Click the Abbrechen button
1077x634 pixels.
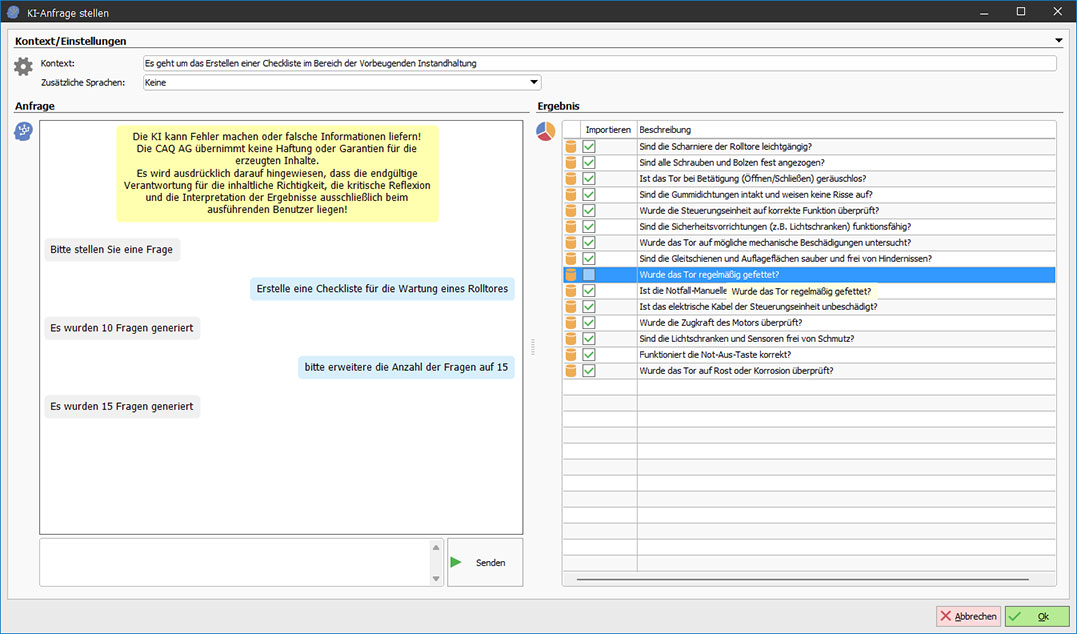(x=968, y=616)
